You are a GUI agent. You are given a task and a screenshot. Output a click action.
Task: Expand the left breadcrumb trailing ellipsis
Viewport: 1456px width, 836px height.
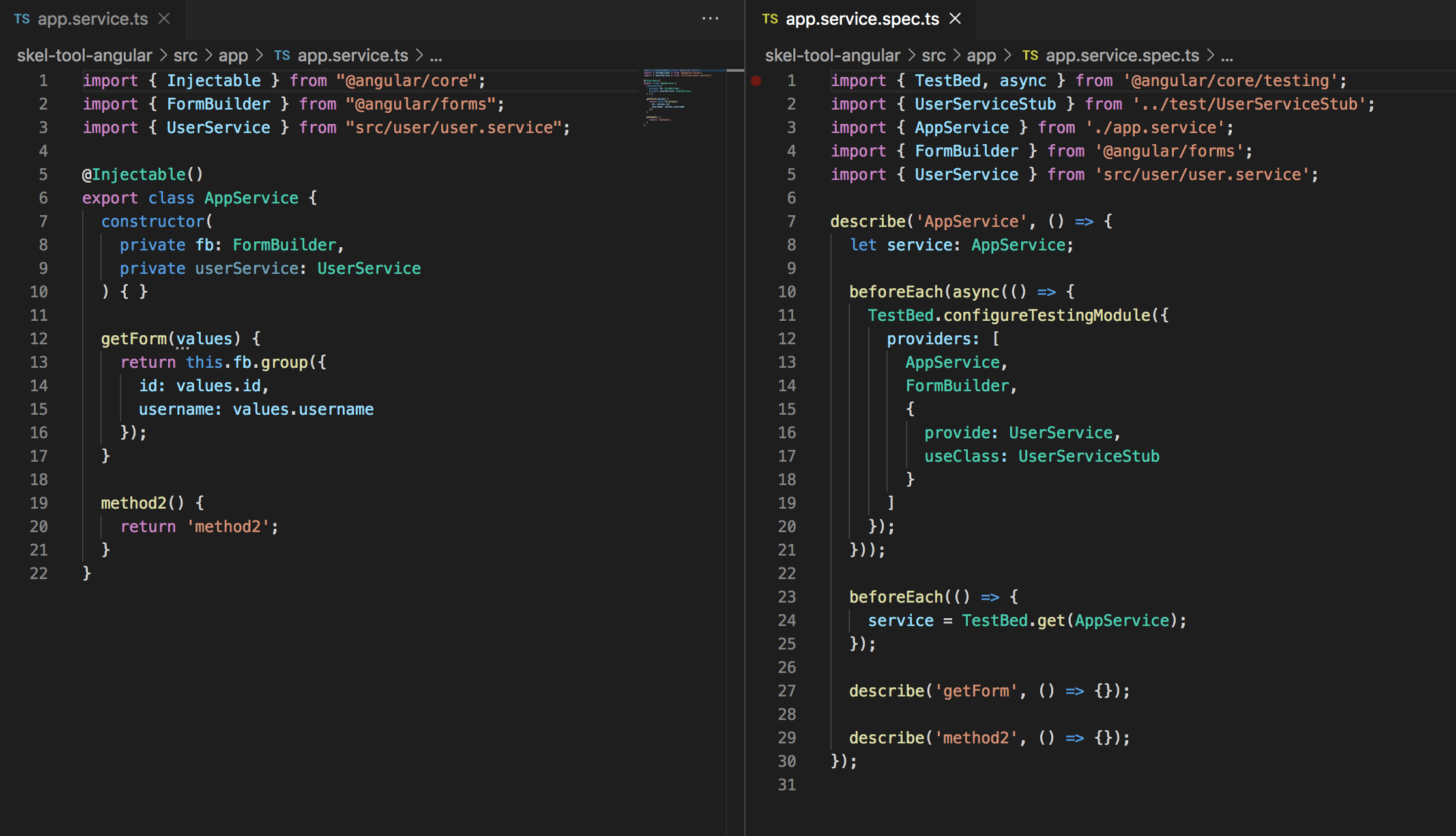[x=436, y=55]
